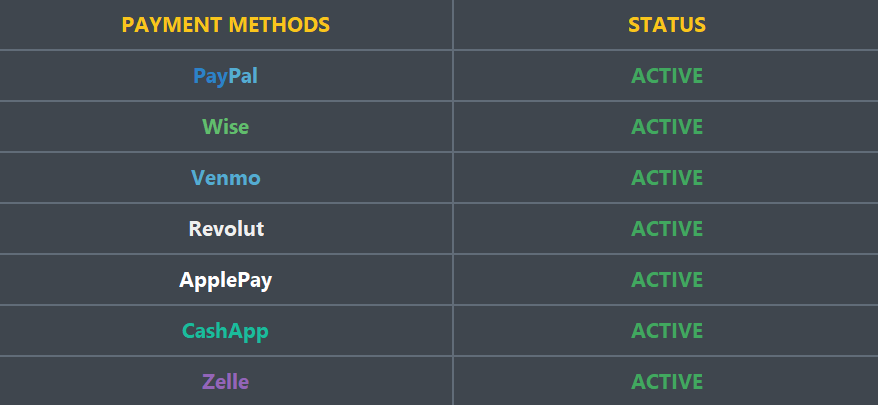Click the ACTIVE status for Revolut
878x405 pixels.
667,229
